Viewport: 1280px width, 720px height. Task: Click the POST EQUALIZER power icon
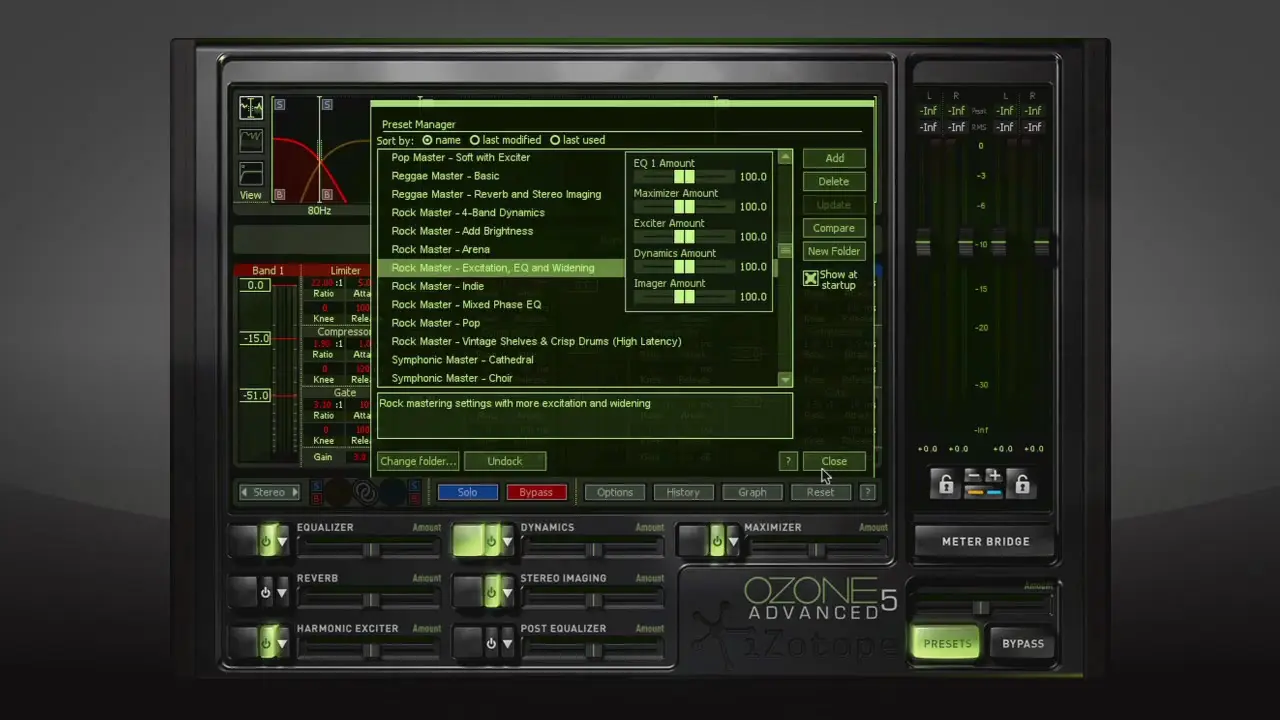pyautogui.click(x=490, y=643)
